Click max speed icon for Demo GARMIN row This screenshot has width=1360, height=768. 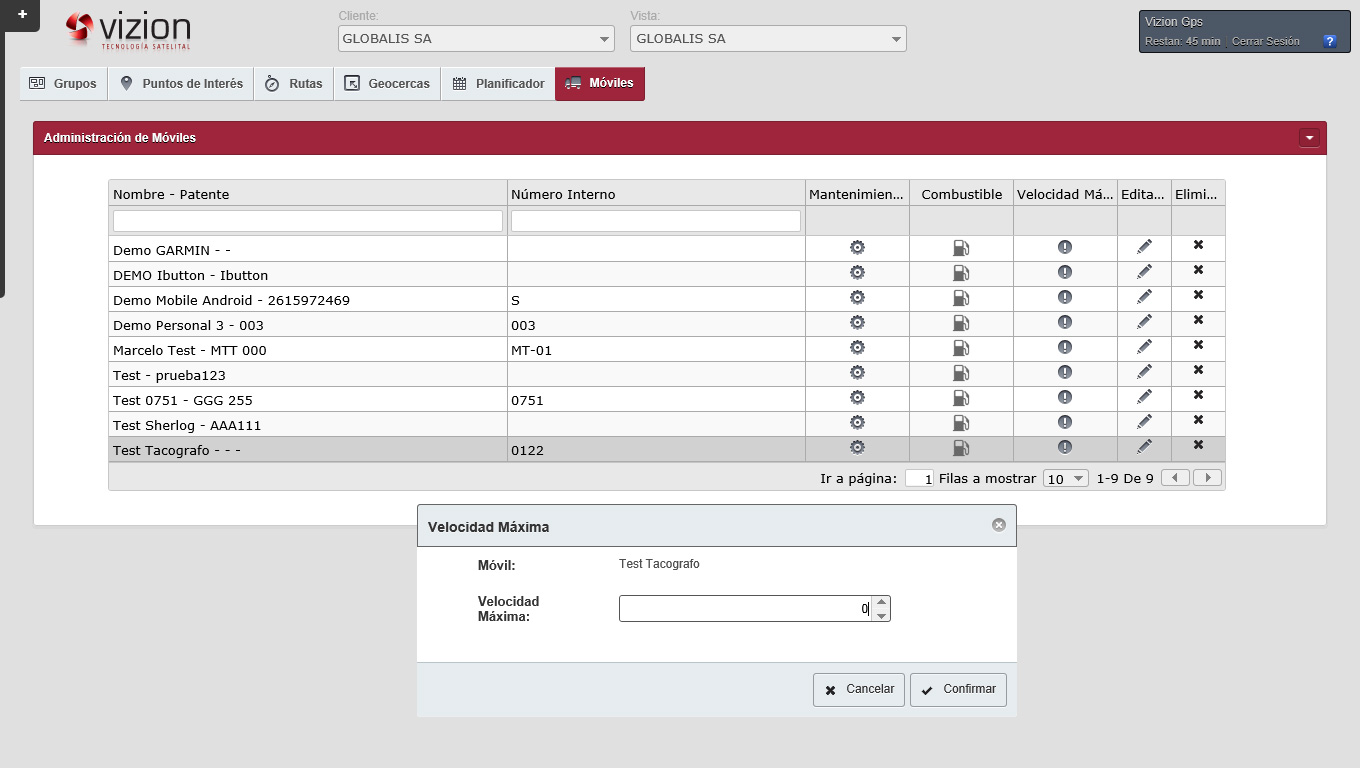coord(1065,247)
